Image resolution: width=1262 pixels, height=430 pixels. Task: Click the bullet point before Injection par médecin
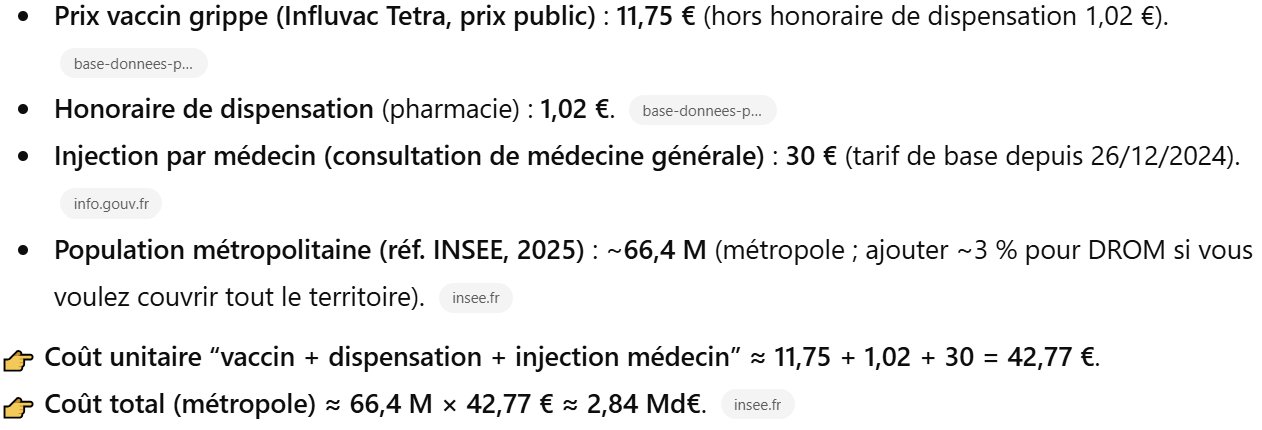(23, 158)
